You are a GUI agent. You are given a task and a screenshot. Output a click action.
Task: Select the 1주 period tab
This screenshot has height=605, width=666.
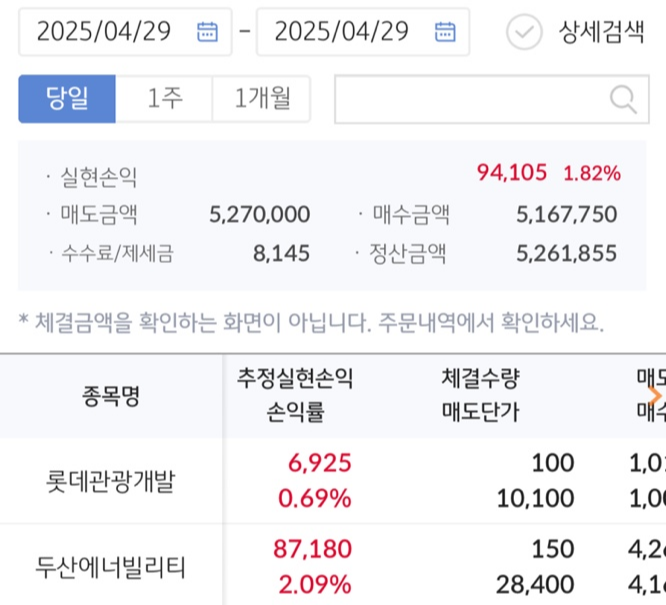click(x=164, y=99)
